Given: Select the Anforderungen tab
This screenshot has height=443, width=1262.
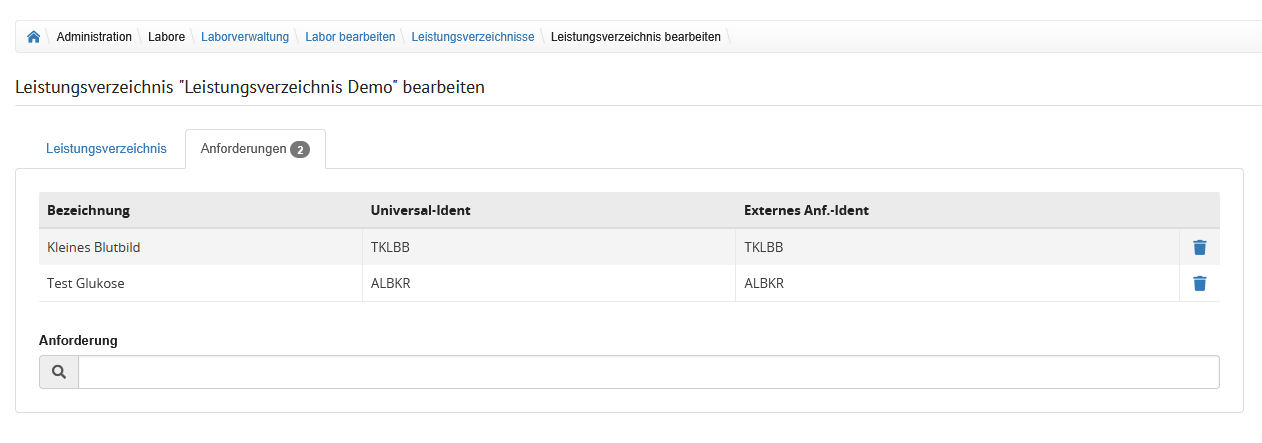Looking at the screenshot, I should 244,149.
